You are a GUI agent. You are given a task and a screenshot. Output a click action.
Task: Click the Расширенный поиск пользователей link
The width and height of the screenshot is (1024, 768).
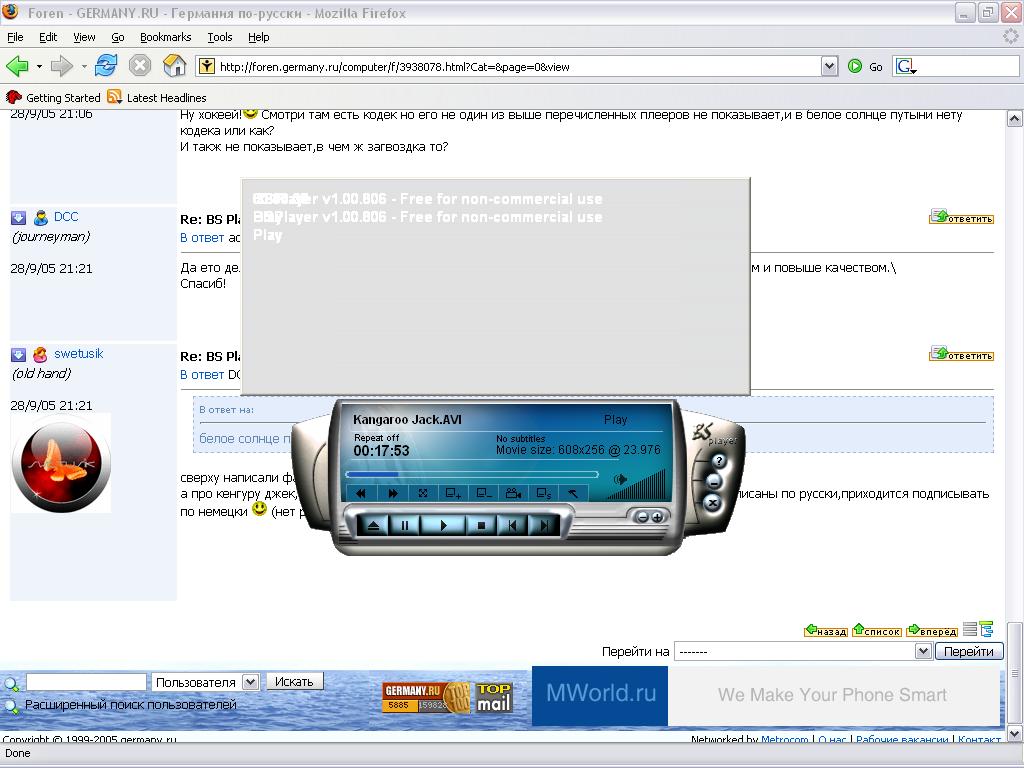click(131, 705)
